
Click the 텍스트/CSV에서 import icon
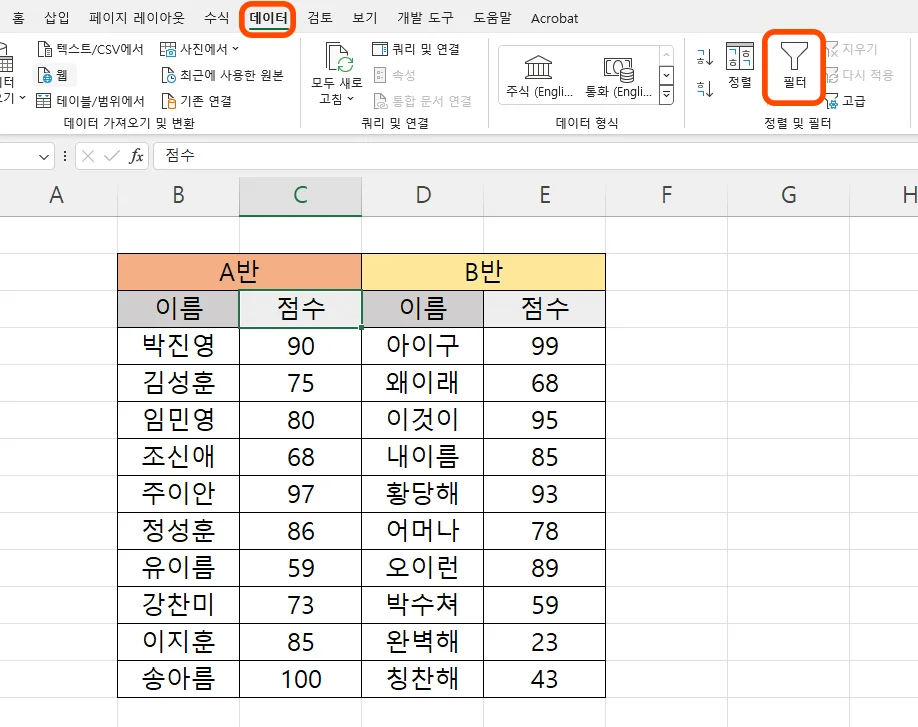pyautogui.click(x=44, y=47)
